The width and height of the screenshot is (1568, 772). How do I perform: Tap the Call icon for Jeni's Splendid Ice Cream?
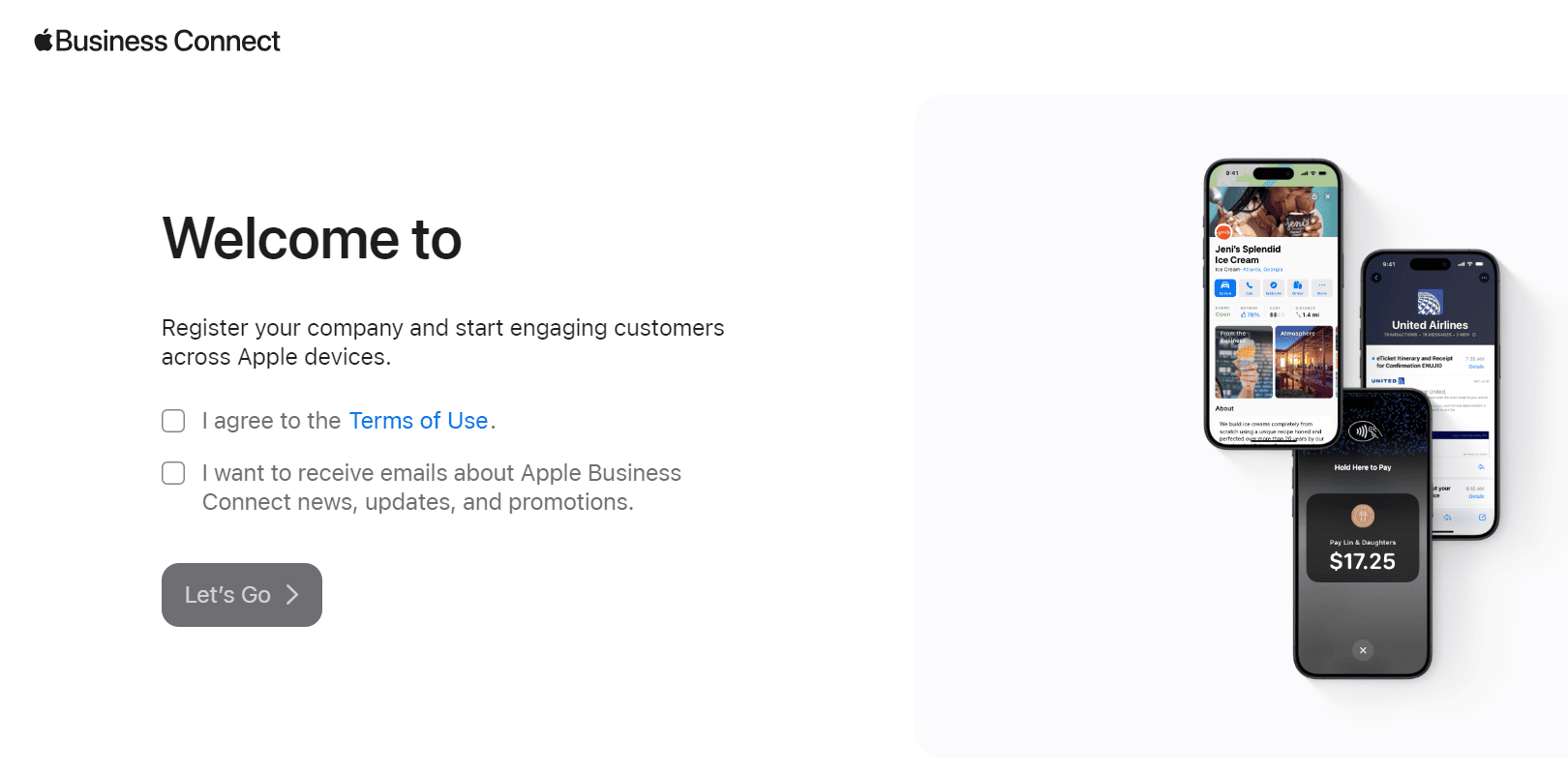click(1249, 288)
